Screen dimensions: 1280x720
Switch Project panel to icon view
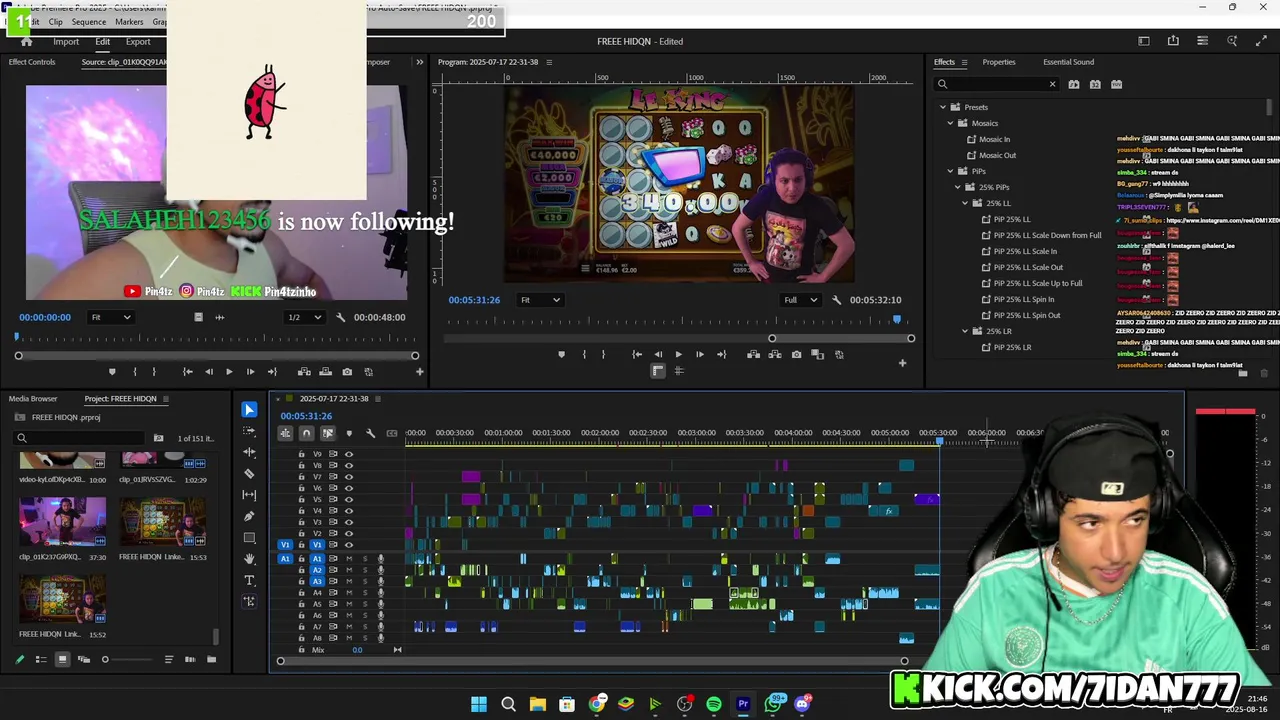[62, 659]
